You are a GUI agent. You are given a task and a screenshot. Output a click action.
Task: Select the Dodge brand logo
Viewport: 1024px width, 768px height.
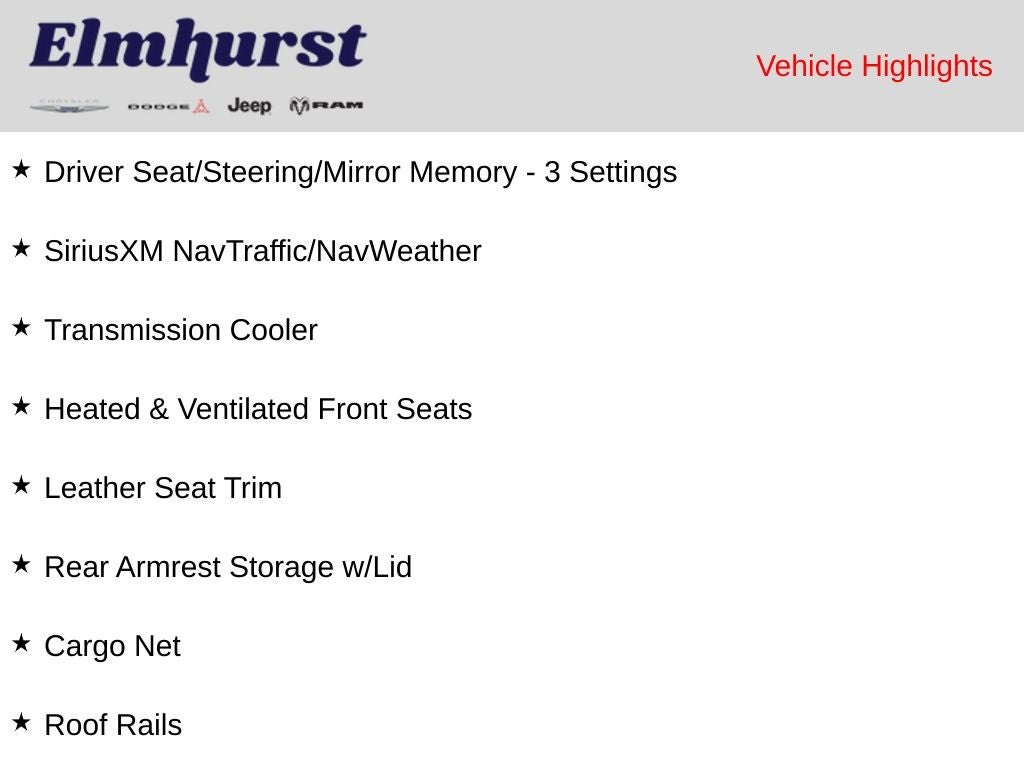coord(168,106)
